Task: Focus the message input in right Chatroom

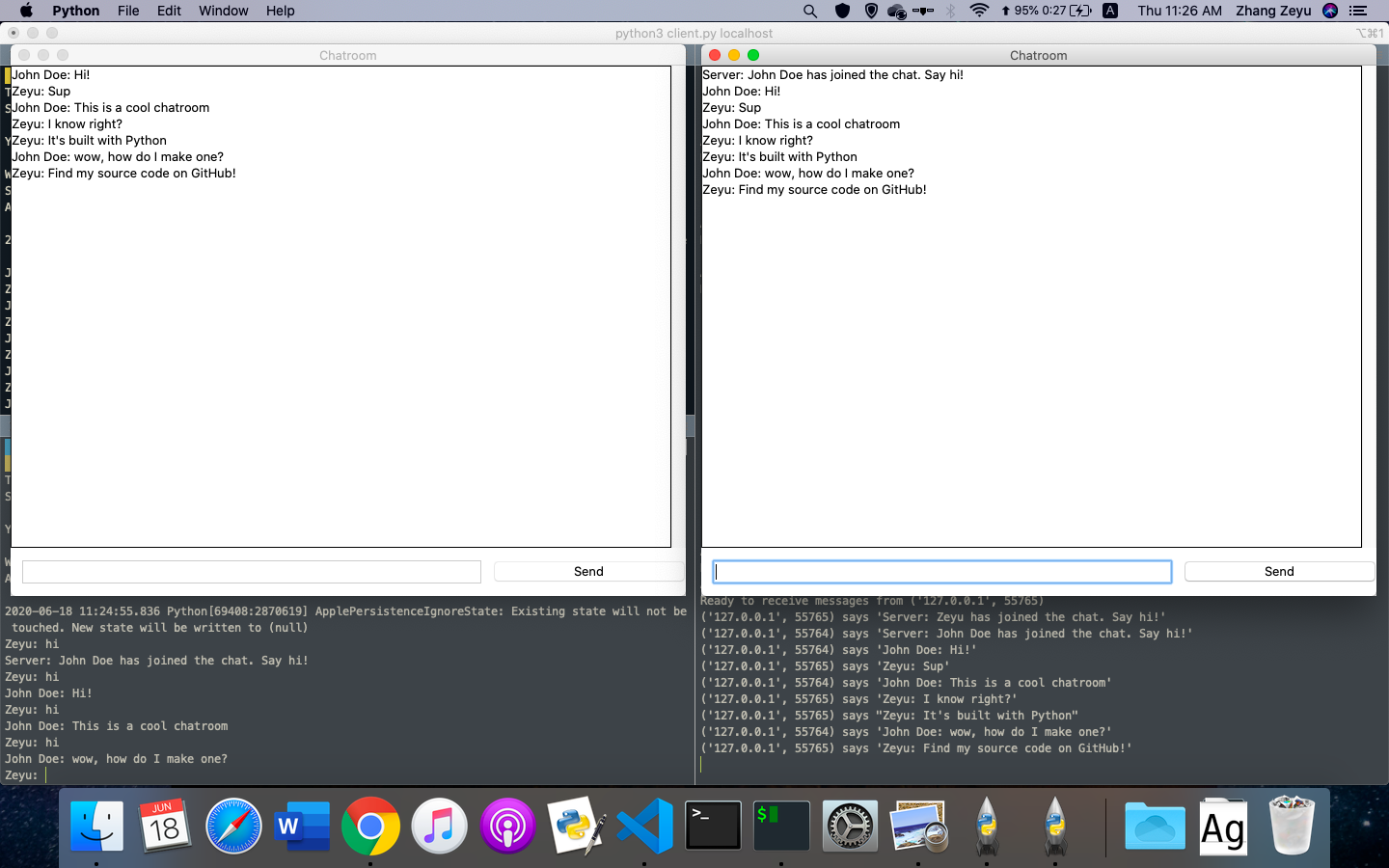Action: click(942, 572)
